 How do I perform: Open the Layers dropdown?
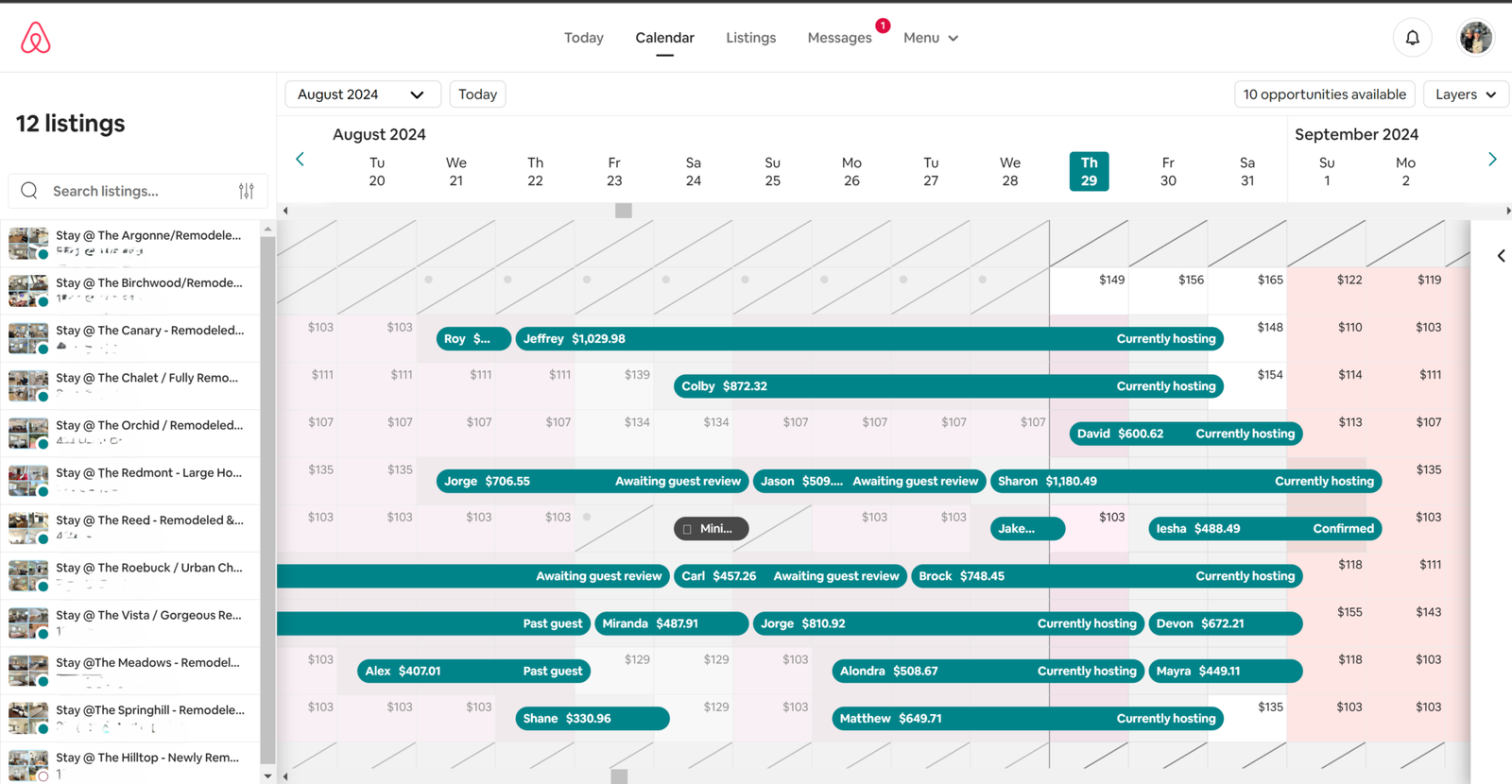(1465, 94)
